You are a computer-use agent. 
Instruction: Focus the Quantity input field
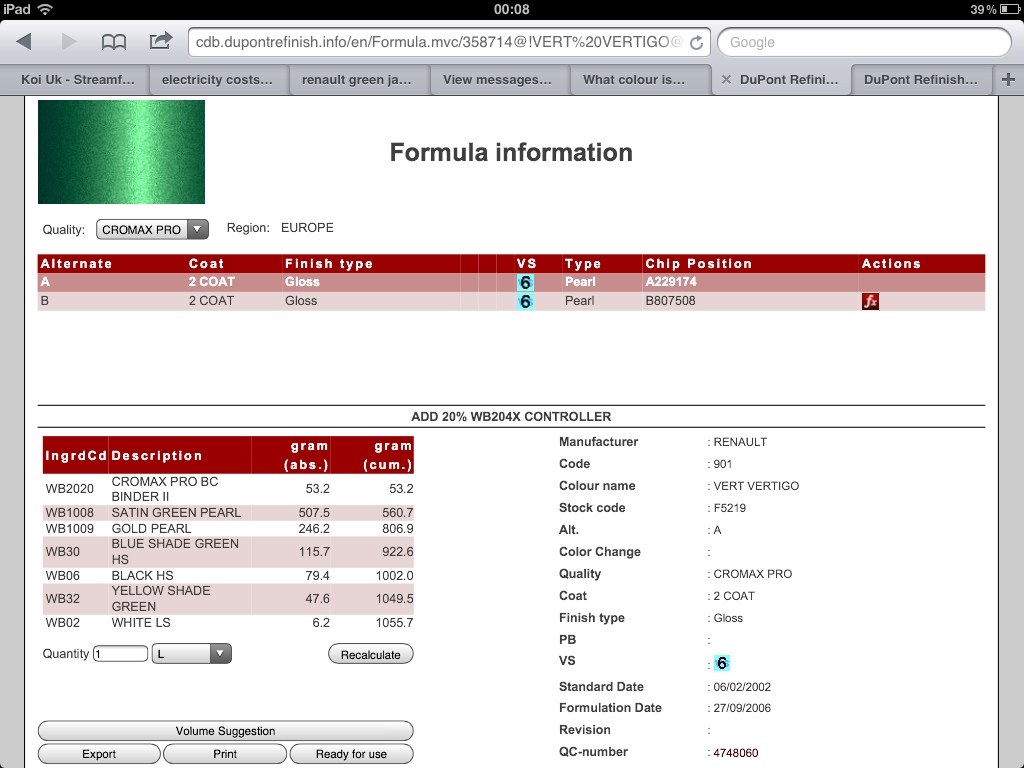(x=120, y=654)
